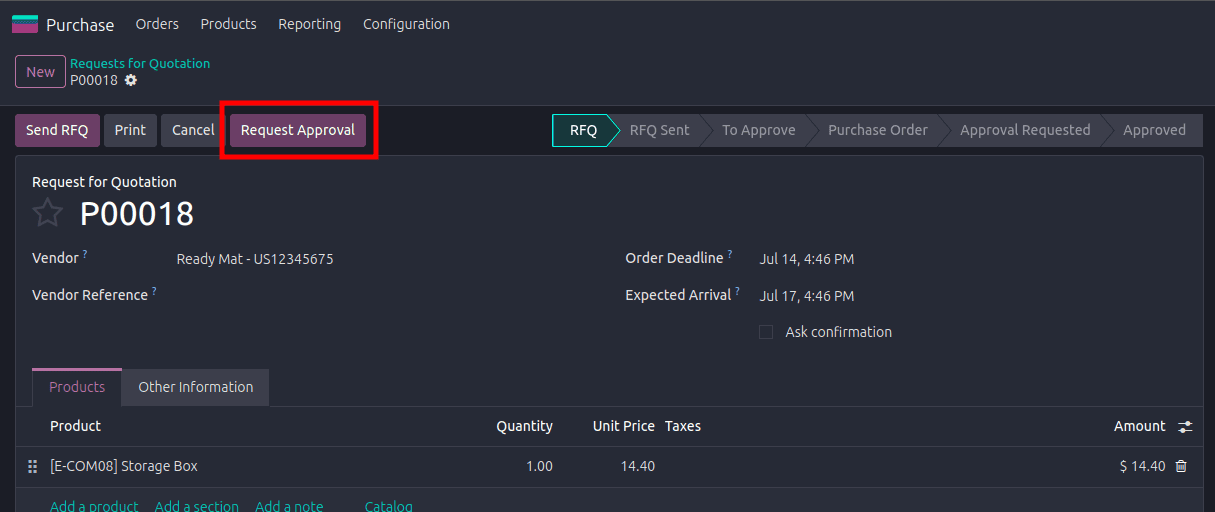Click Add a note link
Image resolution: width=1215 pixels, height=512 pixels.
click(289, 506)
